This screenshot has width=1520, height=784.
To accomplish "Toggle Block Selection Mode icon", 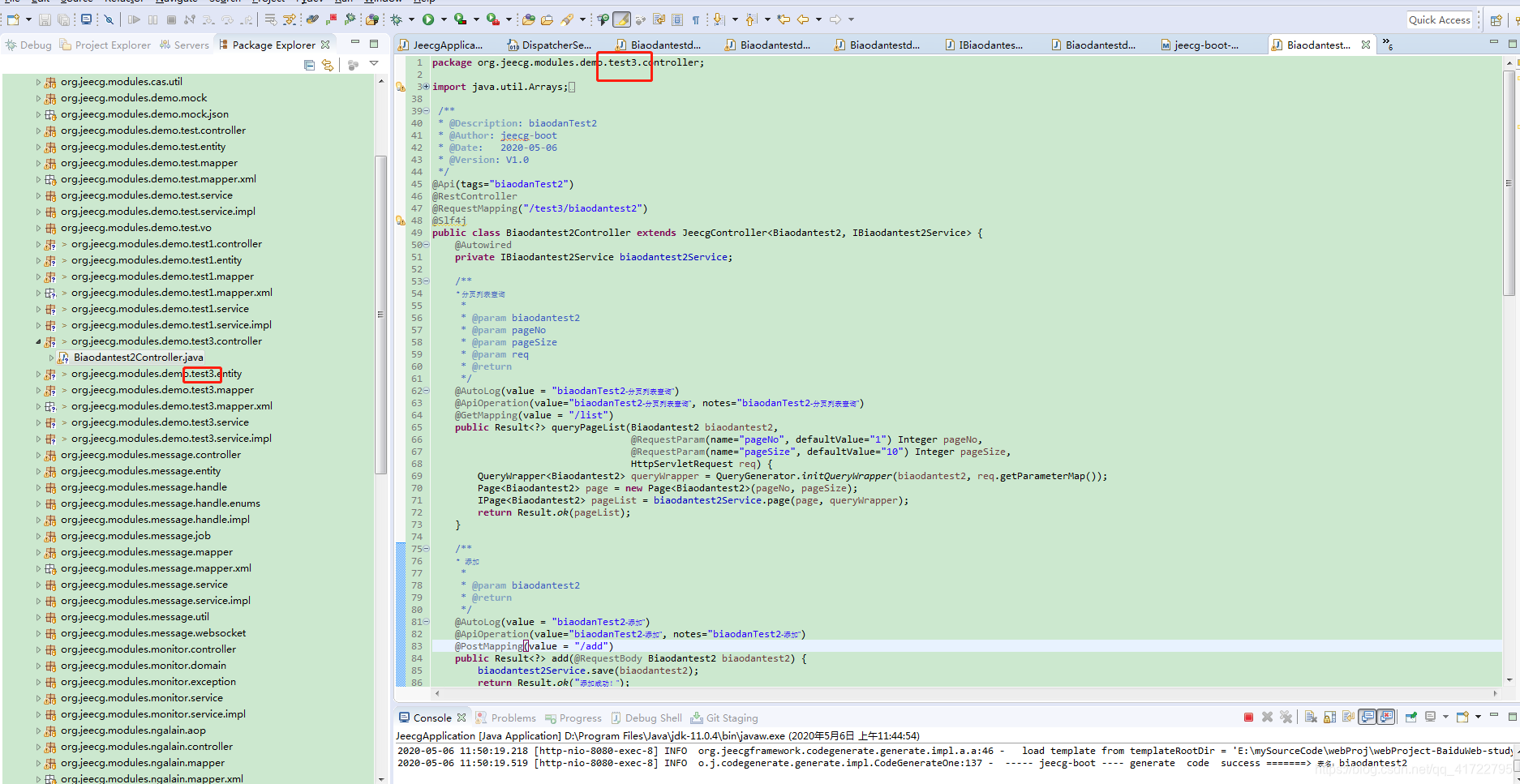I will click(677, 19).
